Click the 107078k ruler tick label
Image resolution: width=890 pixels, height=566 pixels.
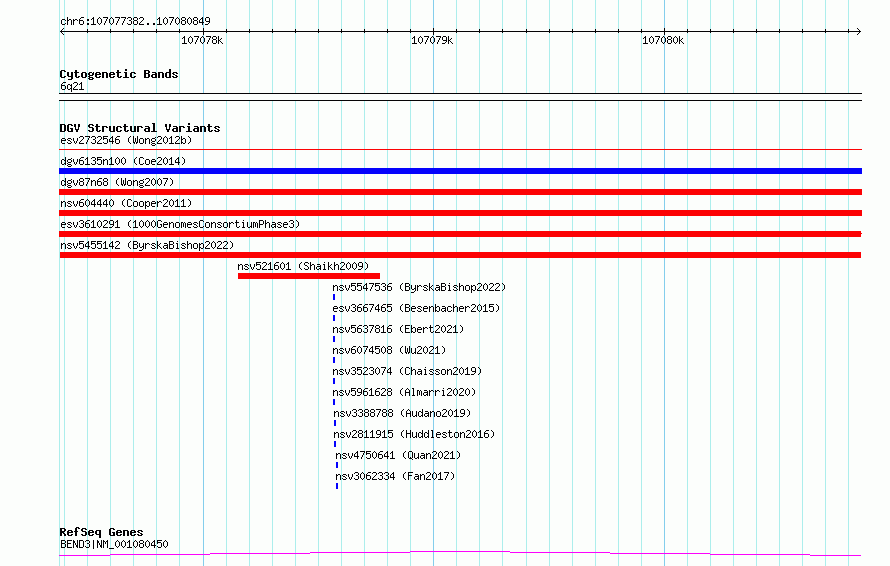point(202,40)
